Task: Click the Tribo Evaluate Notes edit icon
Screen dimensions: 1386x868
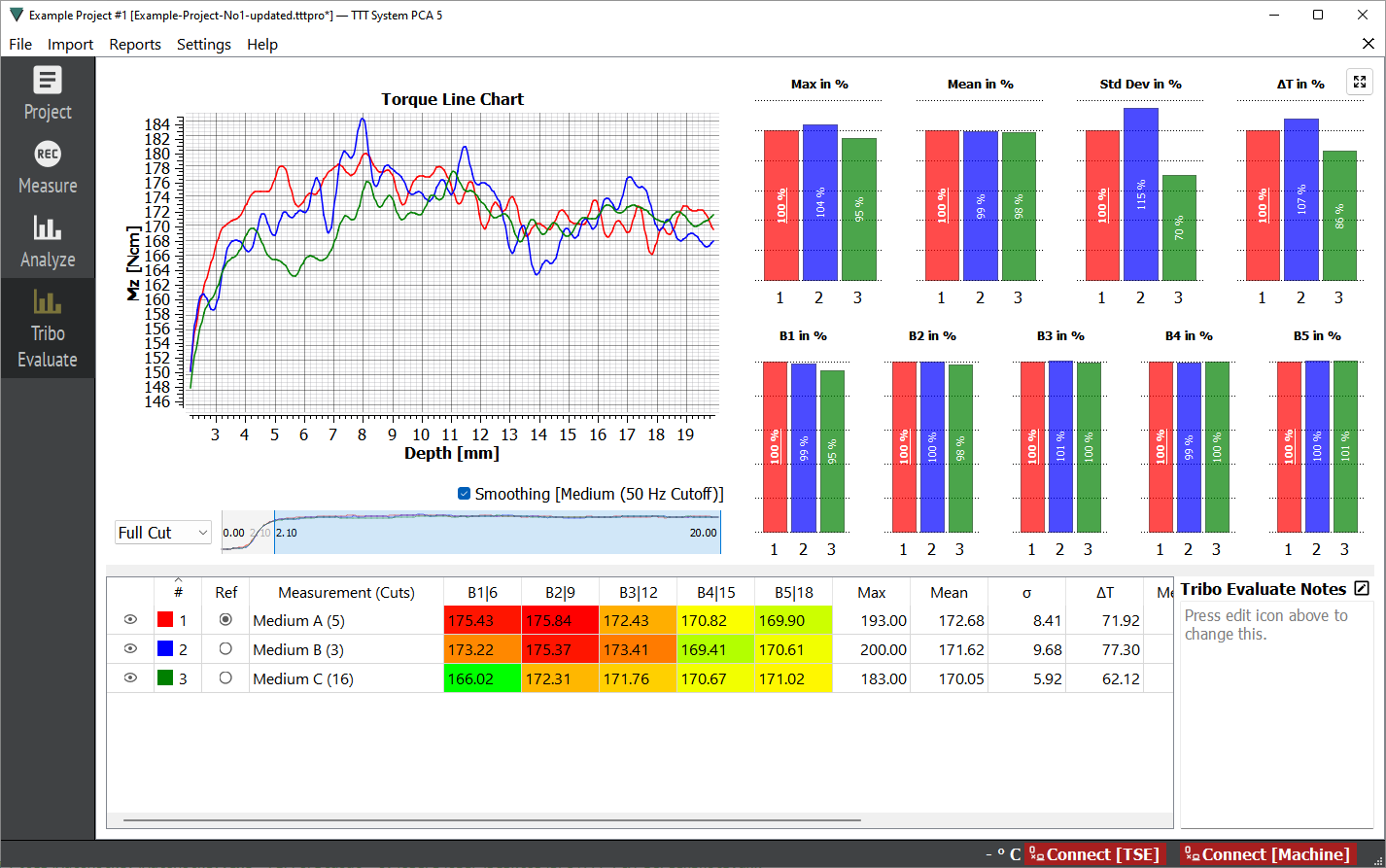Action: pos(1361,589)
